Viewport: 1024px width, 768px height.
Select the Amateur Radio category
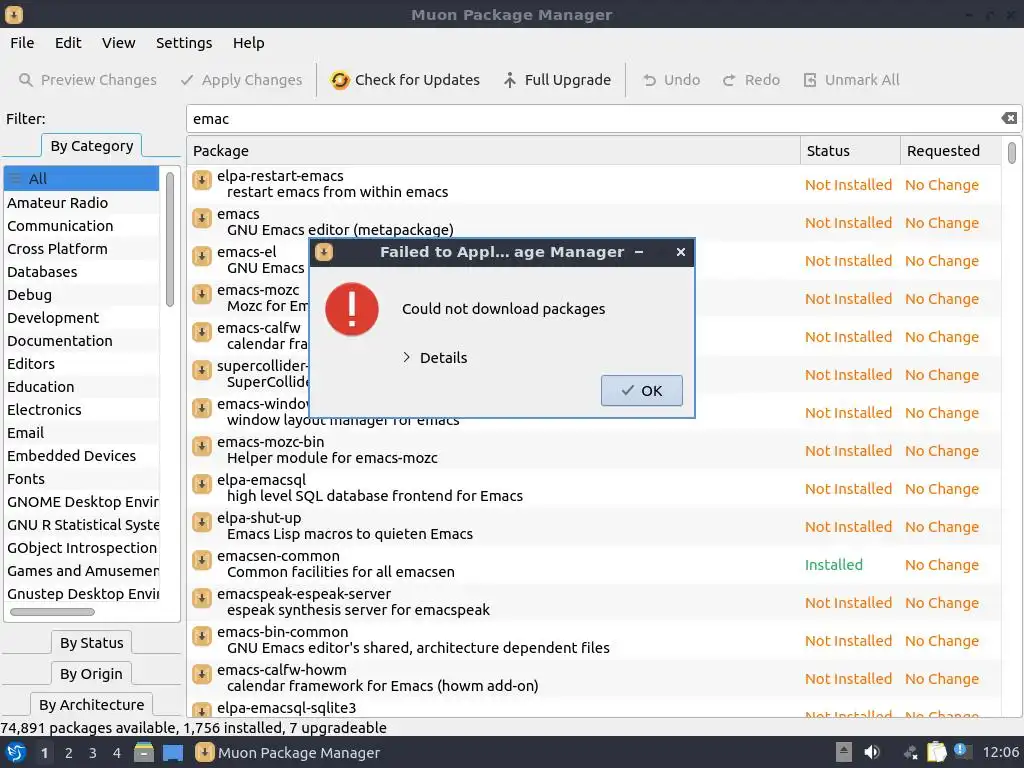point(81,202)
